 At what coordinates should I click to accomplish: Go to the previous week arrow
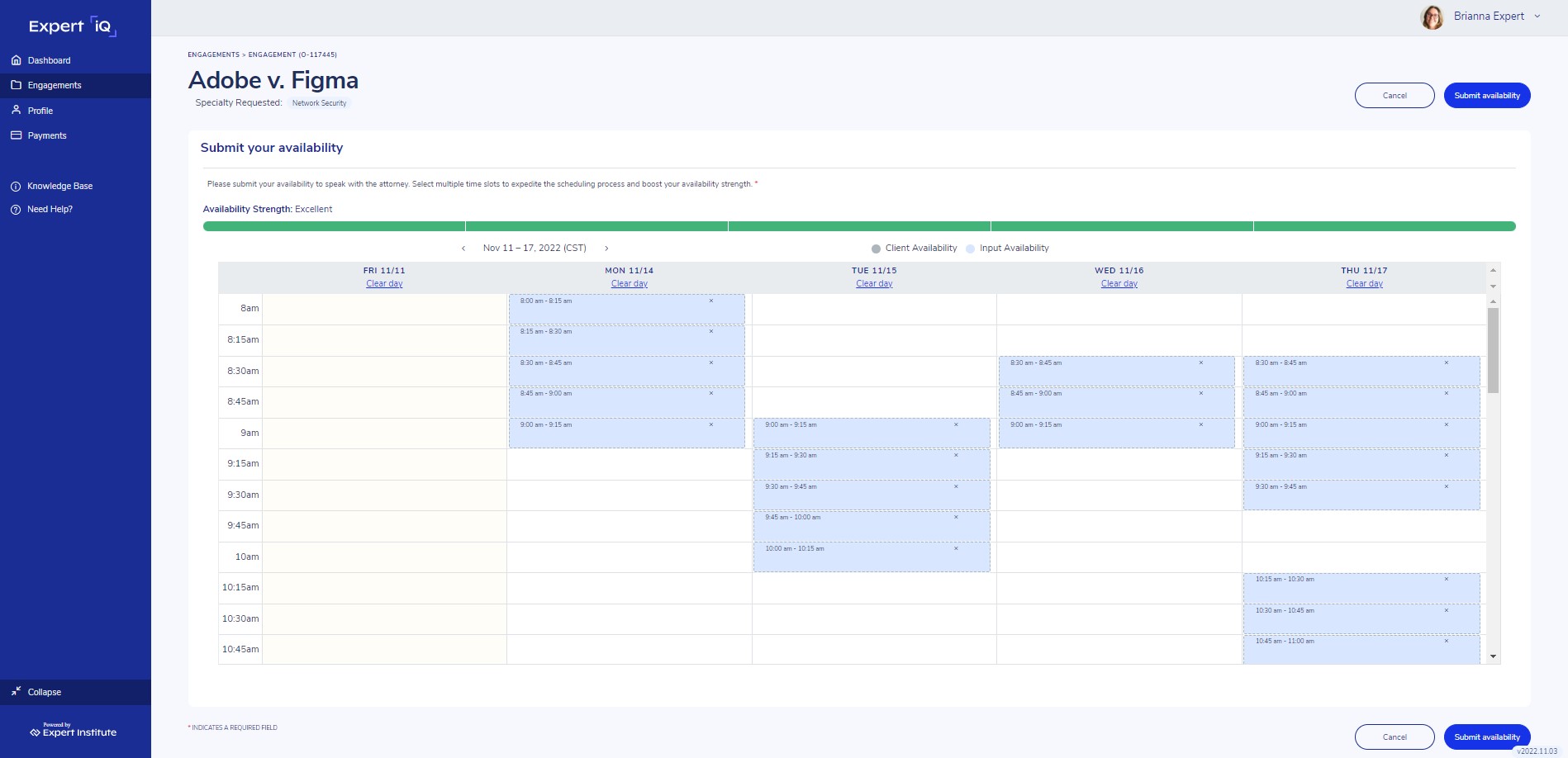[463, 249]
